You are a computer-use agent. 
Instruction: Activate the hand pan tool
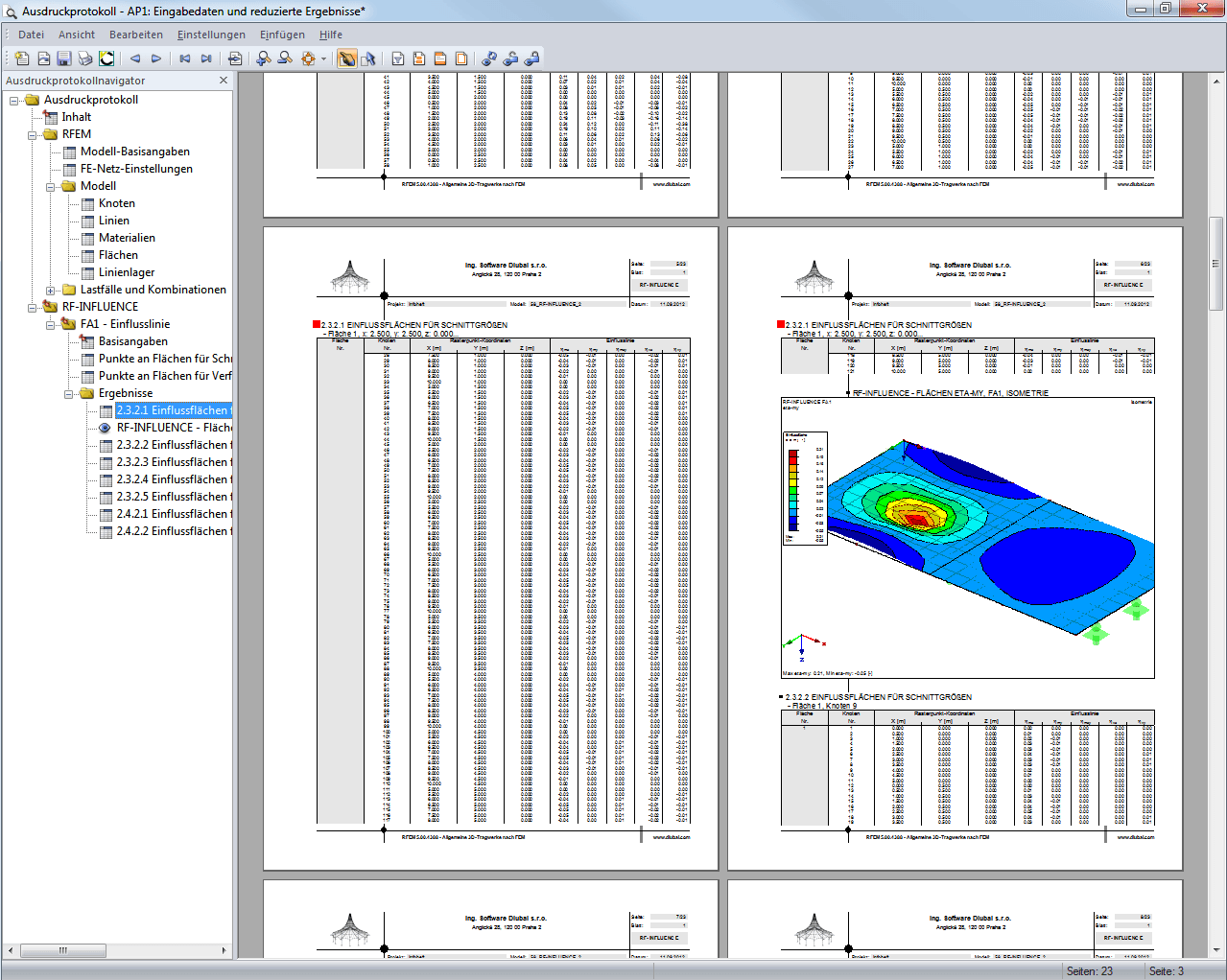pos(346,58)
